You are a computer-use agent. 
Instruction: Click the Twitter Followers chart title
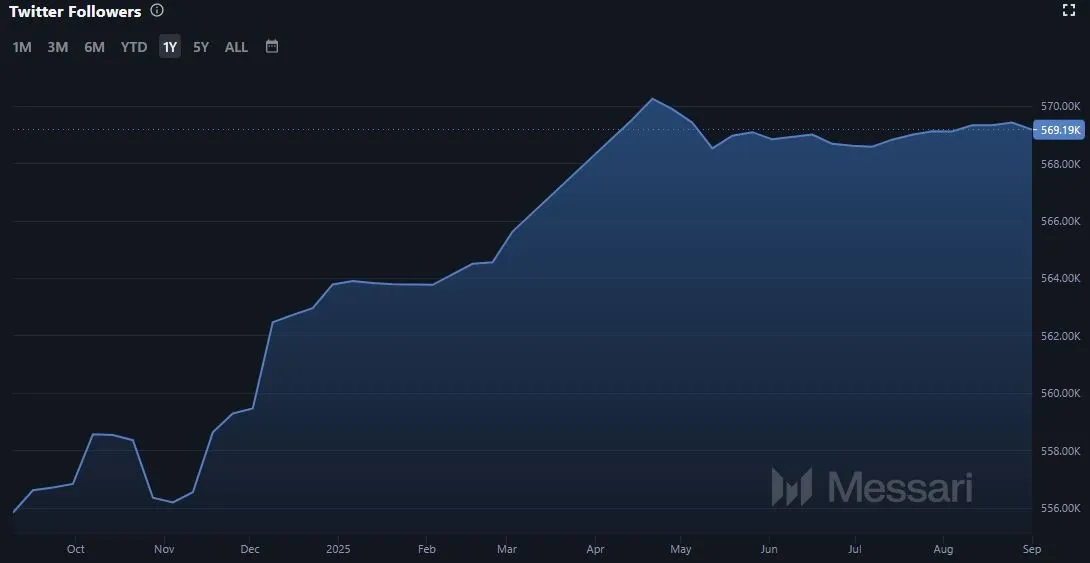(75, 11)
